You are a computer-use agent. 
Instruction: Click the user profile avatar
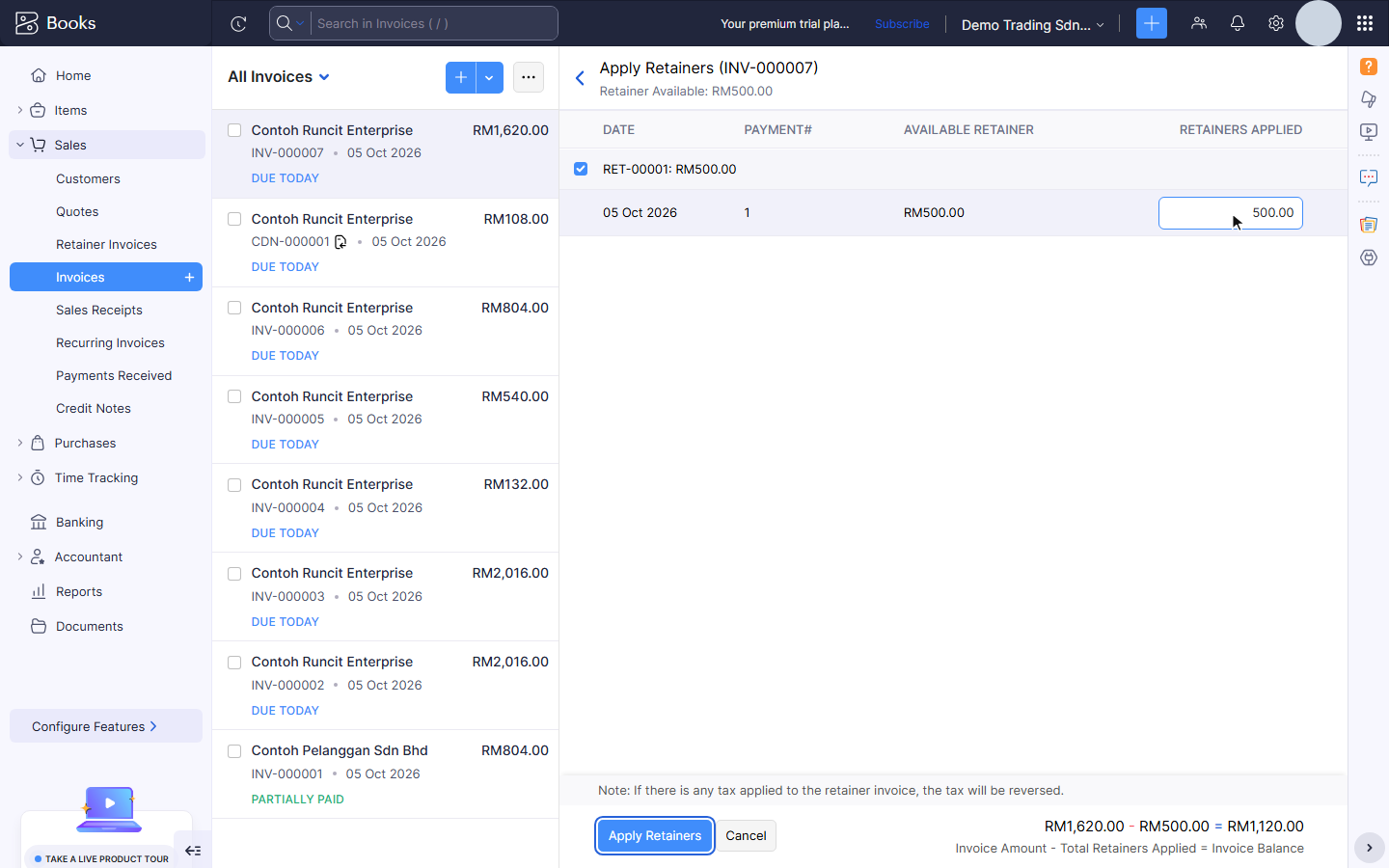click(1319, 23)
